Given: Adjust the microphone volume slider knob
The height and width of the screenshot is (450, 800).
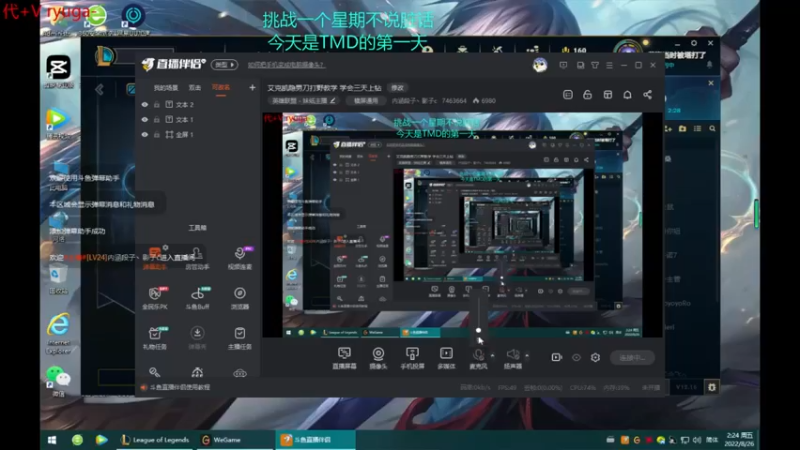Looking at the screenshot, I should pyautogui.click(x=478, y=330).
